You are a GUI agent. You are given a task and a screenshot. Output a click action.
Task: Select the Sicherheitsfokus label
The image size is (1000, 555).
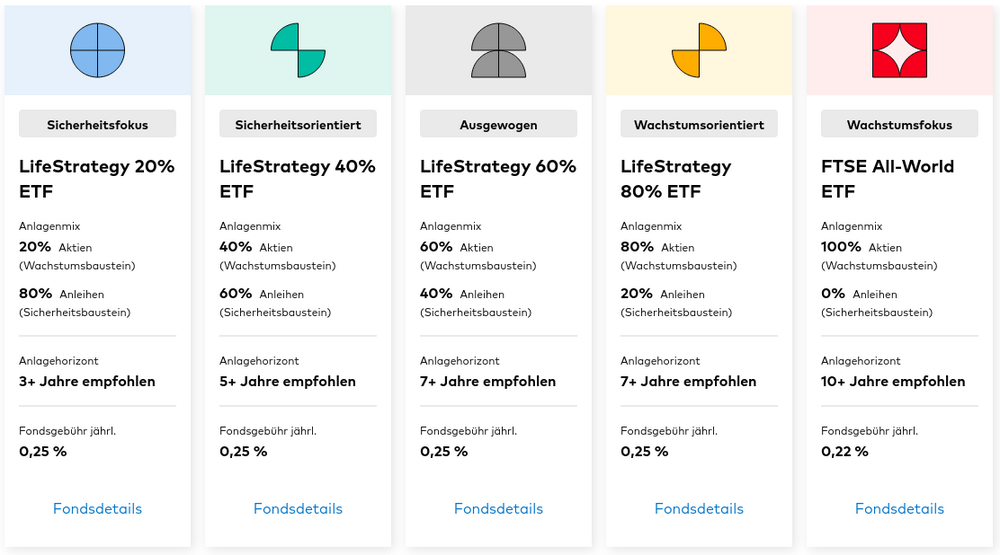98,125
